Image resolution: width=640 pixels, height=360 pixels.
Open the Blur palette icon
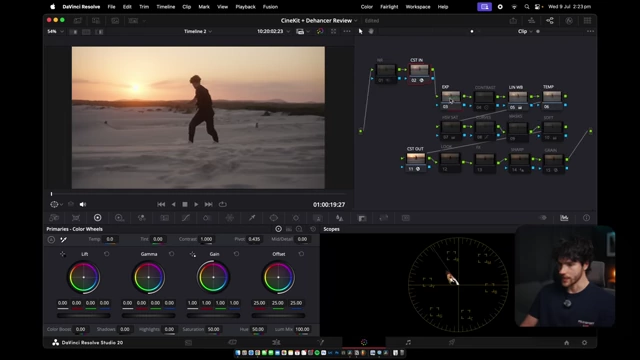click(339, 218)
